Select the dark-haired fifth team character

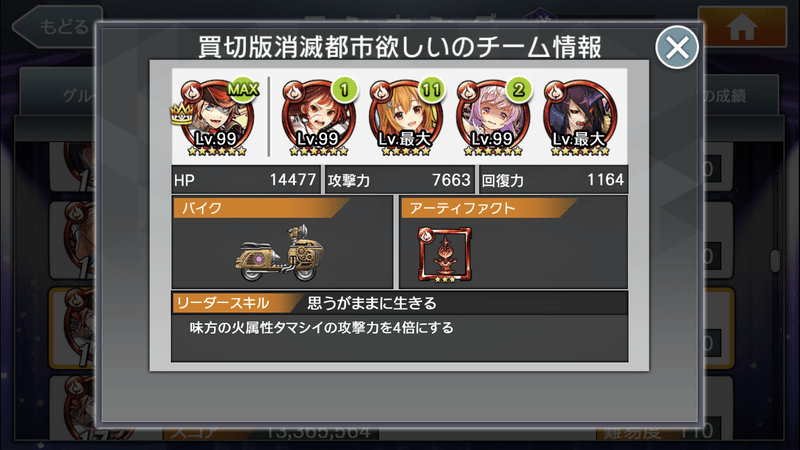pyautogui.click(x=580, y=117)
